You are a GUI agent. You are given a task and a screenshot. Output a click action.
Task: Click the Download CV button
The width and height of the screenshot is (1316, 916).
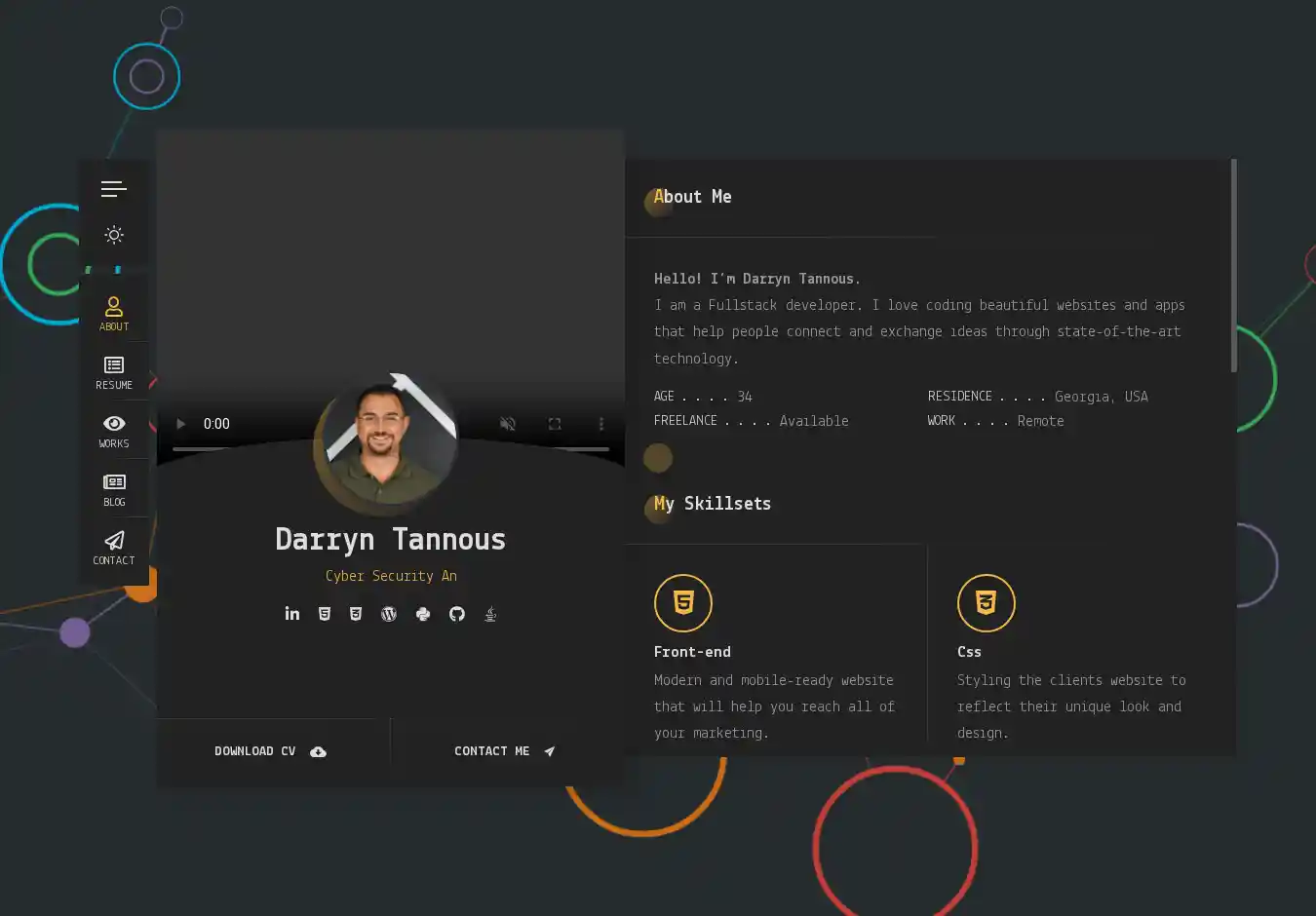[x=270, y=751]
